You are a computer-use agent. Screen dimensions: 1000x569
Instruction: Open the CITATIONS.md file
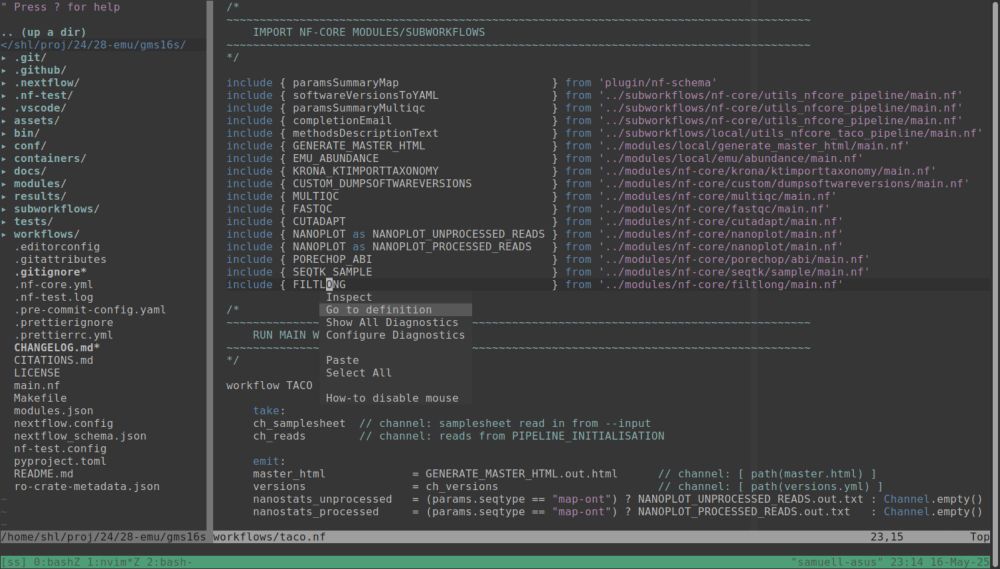54,360
